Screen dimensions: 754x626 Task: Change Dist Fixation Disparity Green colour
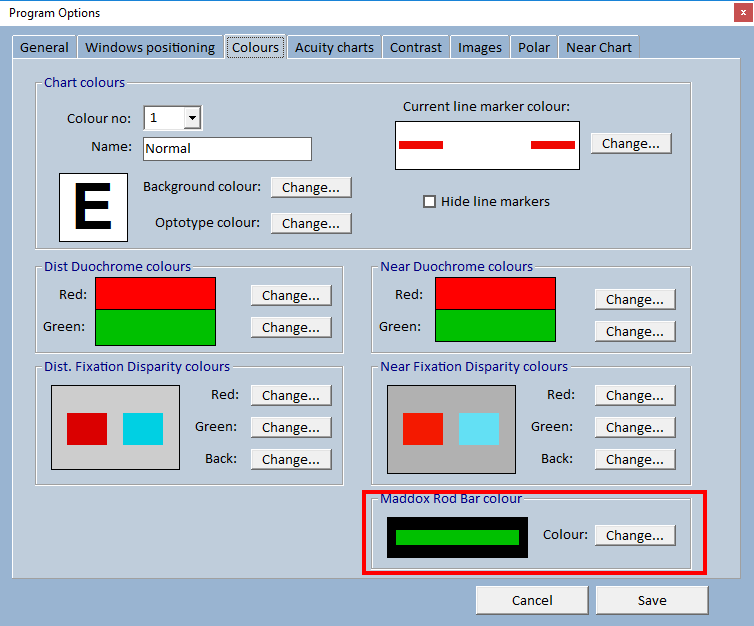(291, 427)
